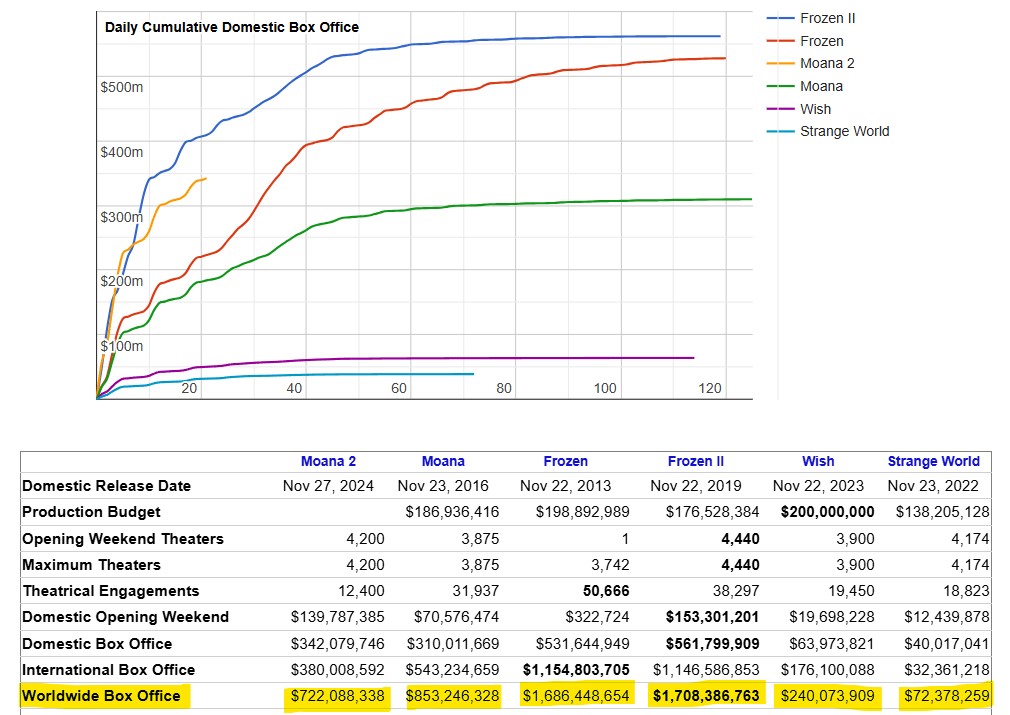The width and height of the screenshot is (1010, 715).
Task: Click the 120 day x-axis label
Action: tap(709, 388)
